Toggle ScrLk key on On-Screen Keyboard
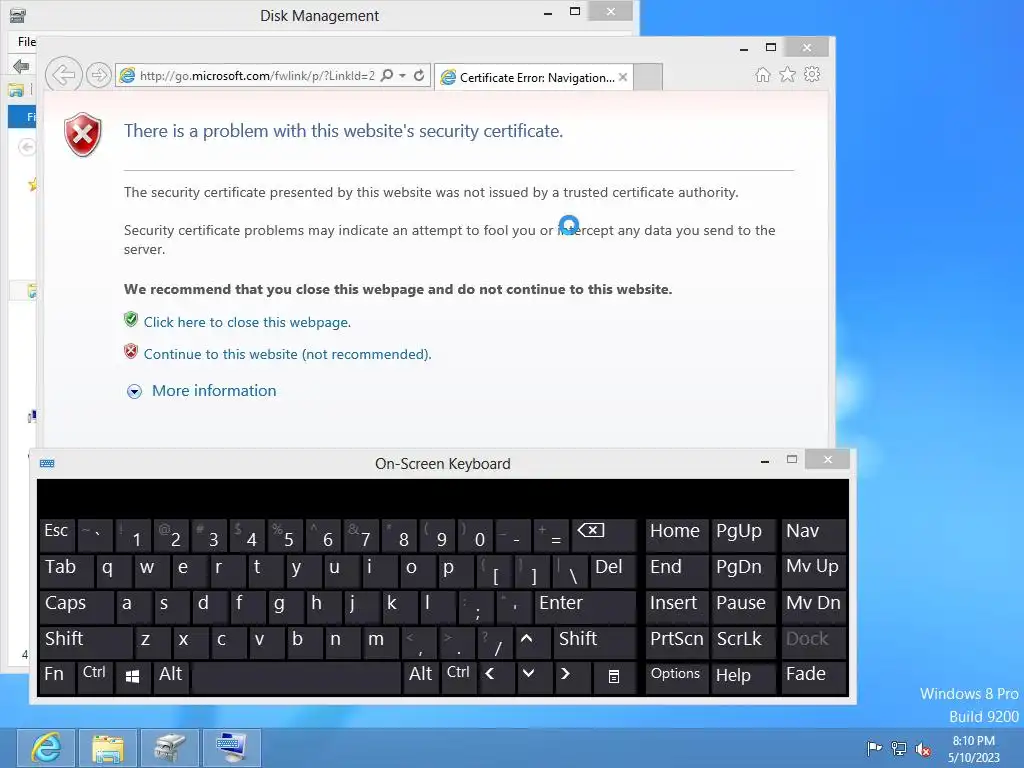Image resolution: width=1024 pixels, height=768 pixels. tap(741, 641)
